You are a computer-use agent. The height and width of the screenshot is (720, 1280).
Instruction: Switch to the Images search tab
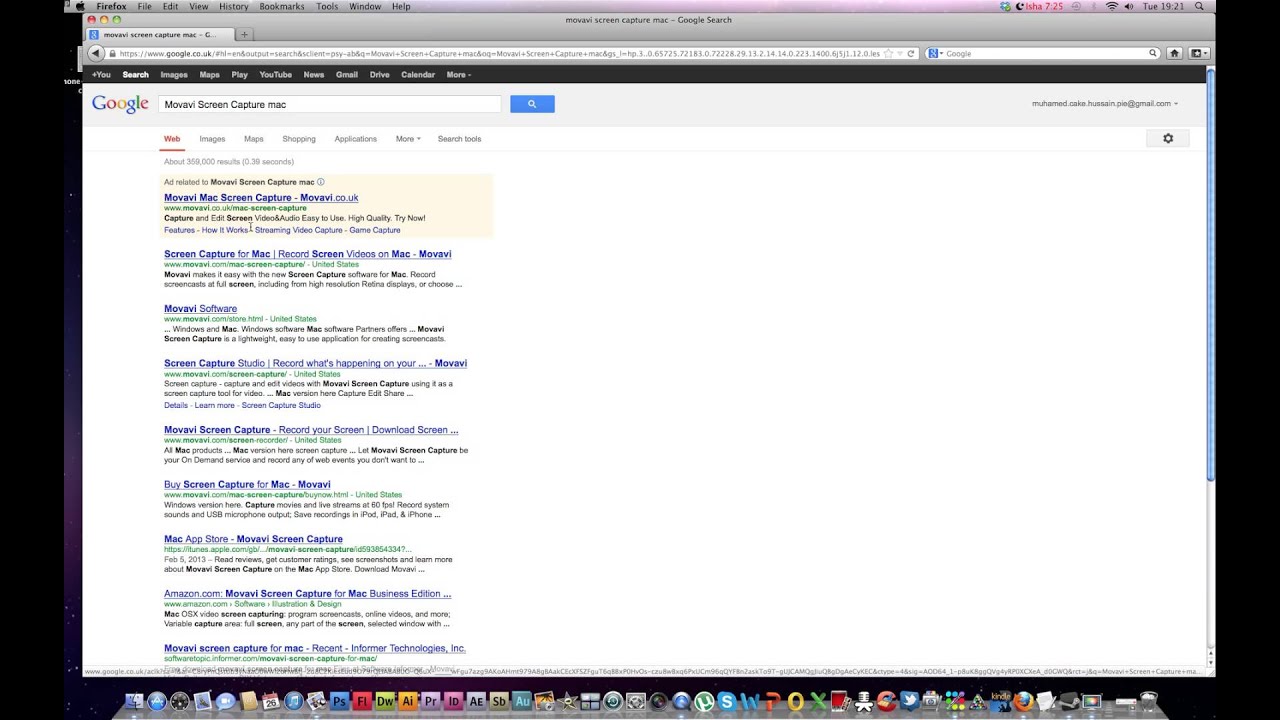(x=212, y=139)
